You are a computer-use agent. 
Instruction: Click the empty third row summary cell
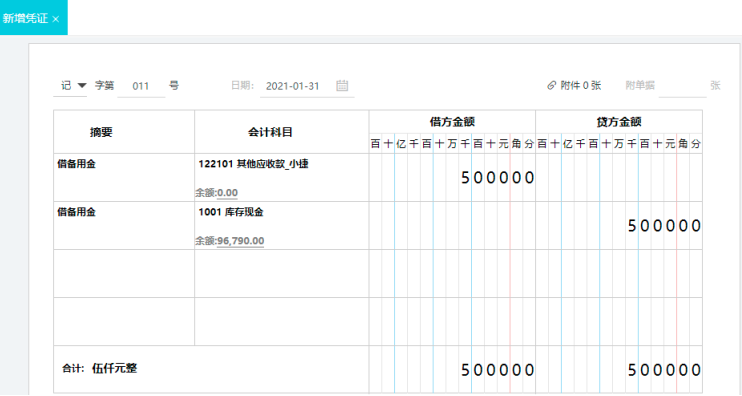[x=124, y=273]
